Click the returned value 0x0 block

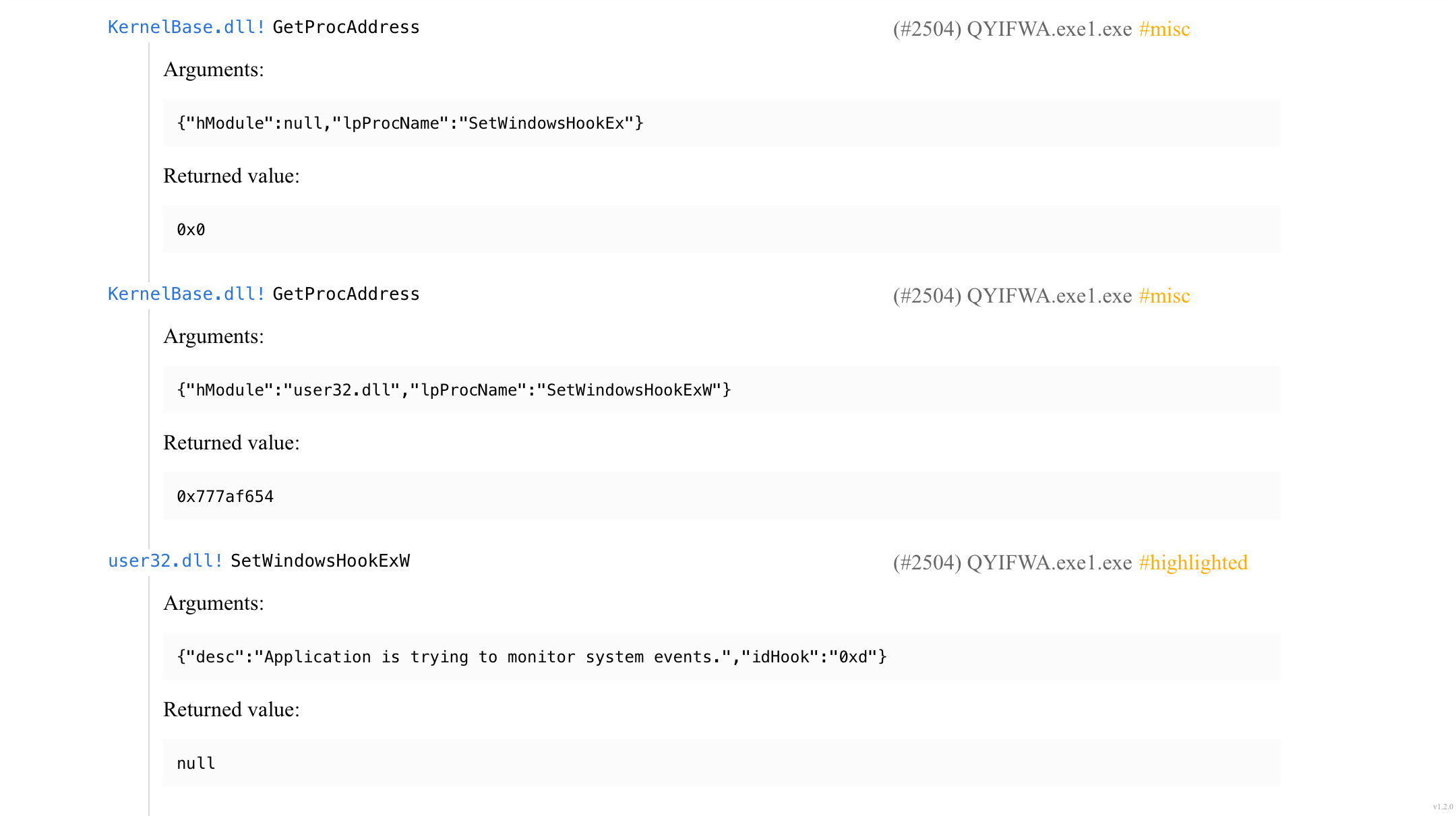pos(721,229)
